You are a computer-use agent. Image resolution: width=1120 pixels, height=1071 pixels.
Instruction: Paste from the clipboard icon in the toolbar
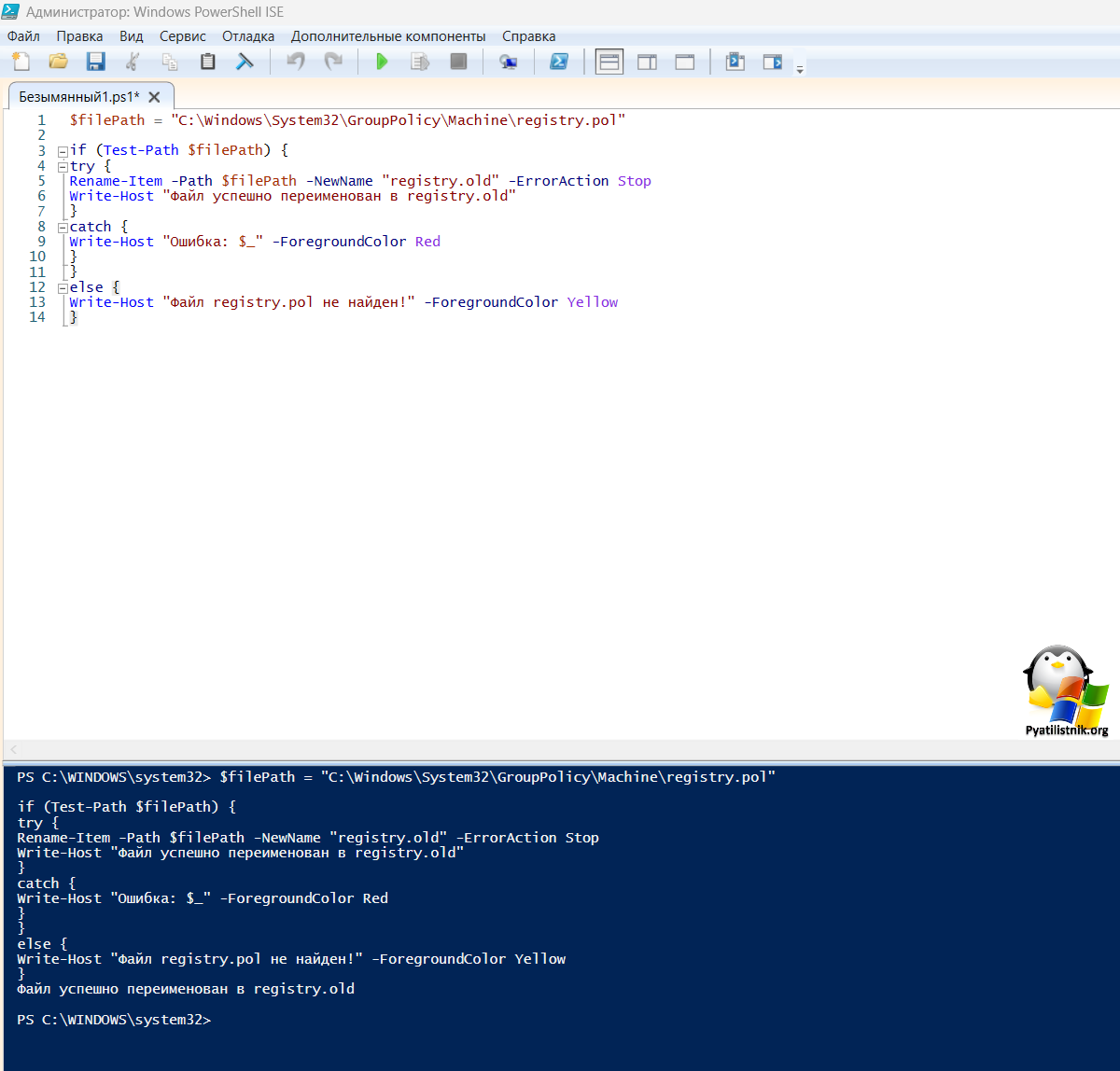(207, 62)
